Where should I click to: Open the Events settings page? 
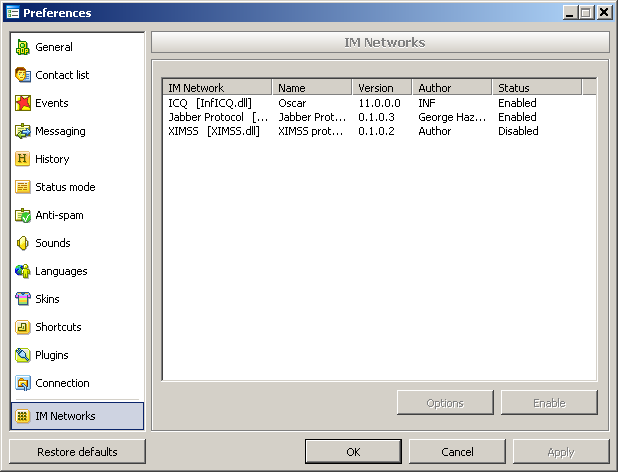click(52, 103)
